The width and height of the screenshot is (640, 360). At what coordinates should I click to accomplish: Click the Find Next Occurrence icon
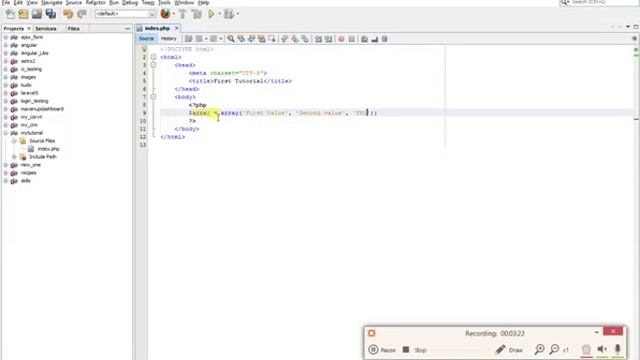coord(251,39)
